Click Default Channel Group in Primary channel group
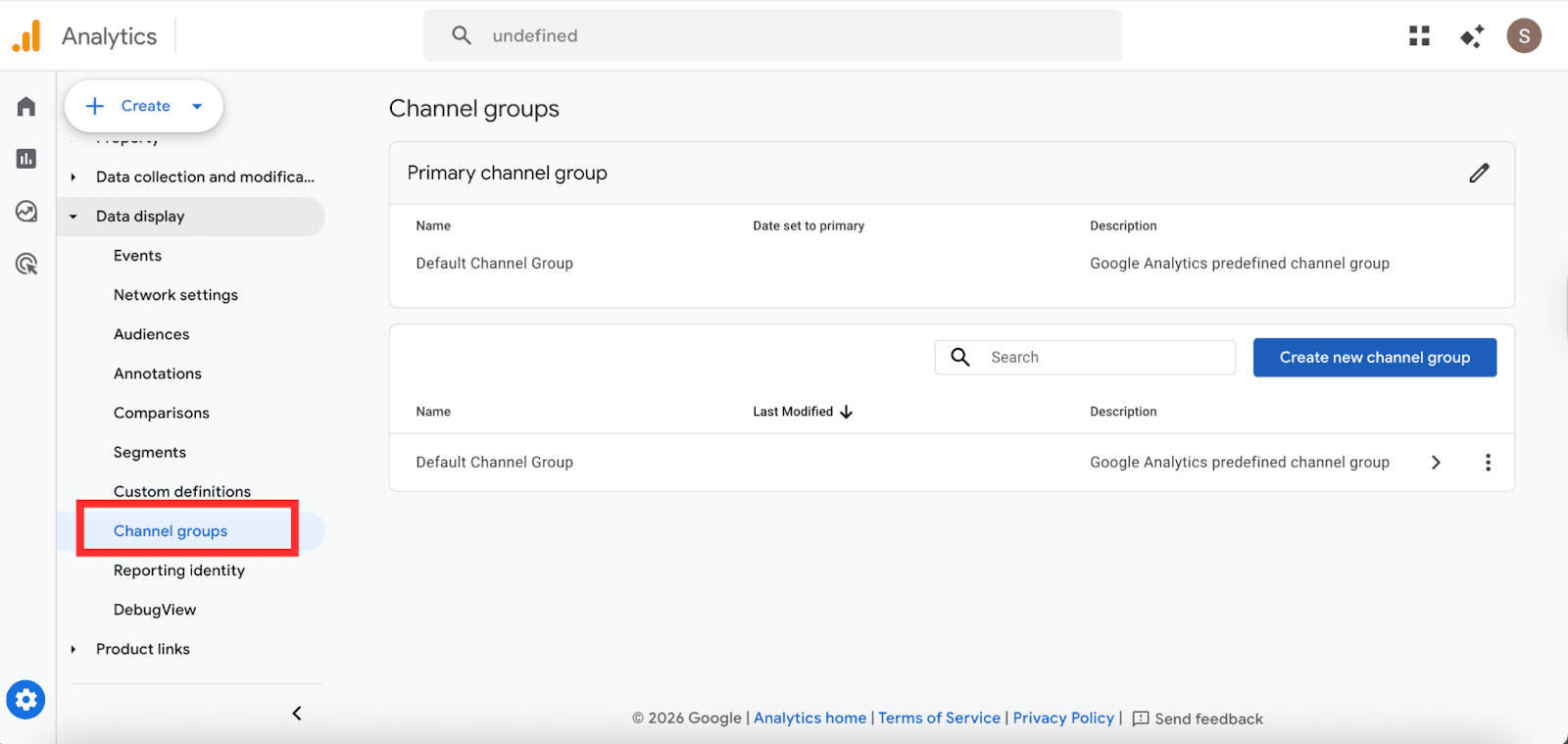Viewport: 1568px width, 744px height. [x=494, y=264]
